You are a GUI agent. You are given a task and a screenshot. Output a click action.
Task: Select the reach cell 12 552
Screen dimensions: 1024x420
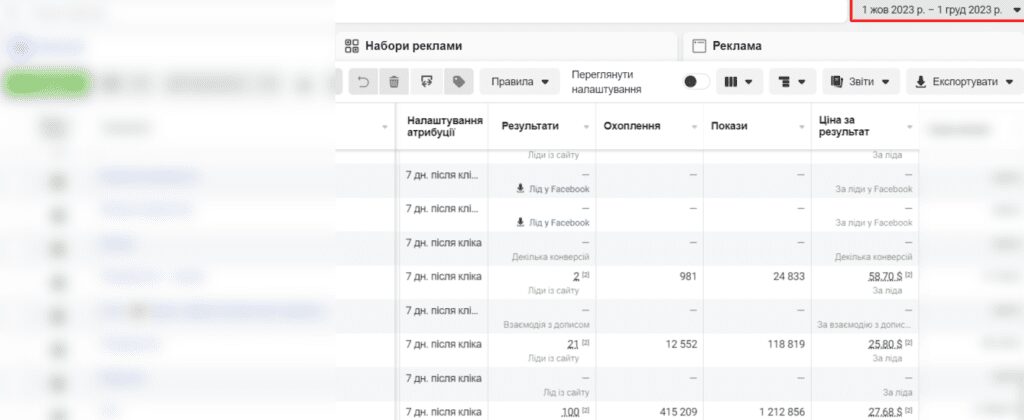[x=681, y=344]
